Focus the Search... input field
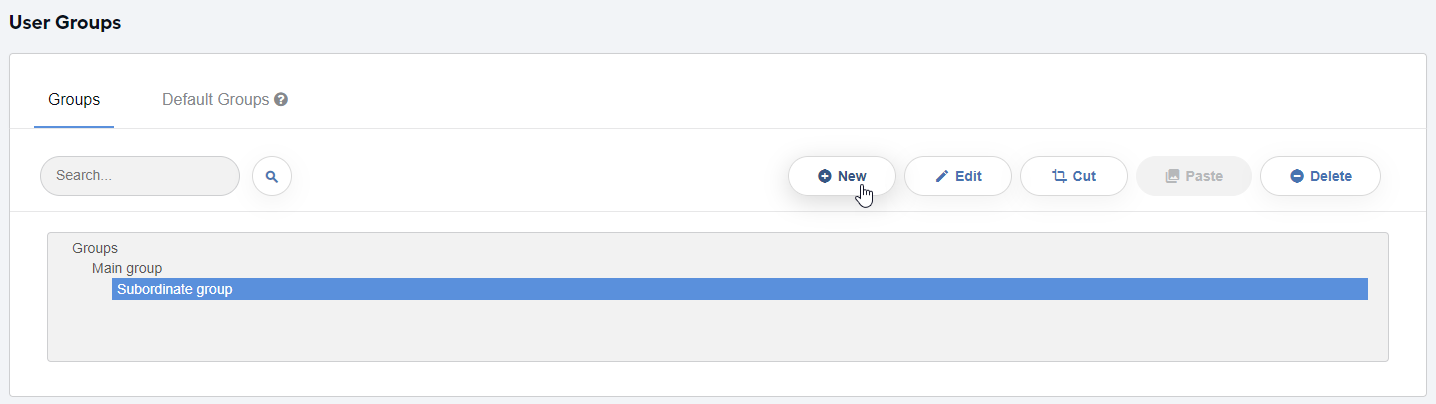 [x=140, y=176]
